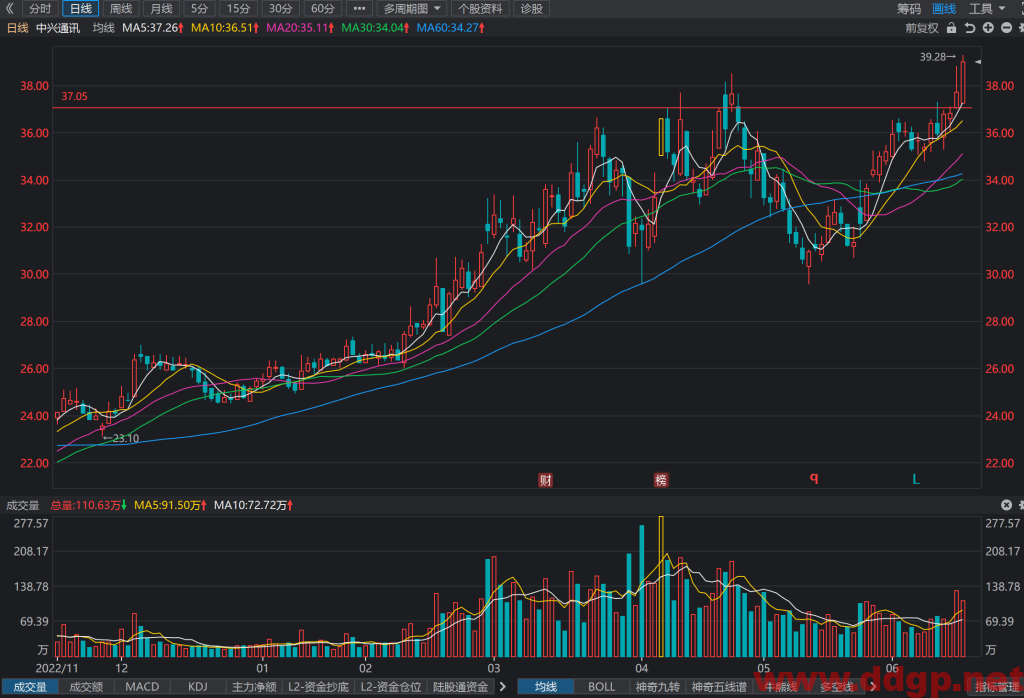Click the 中兴通讯 stock name
The image size is (1024, 698).
point(58,28)
